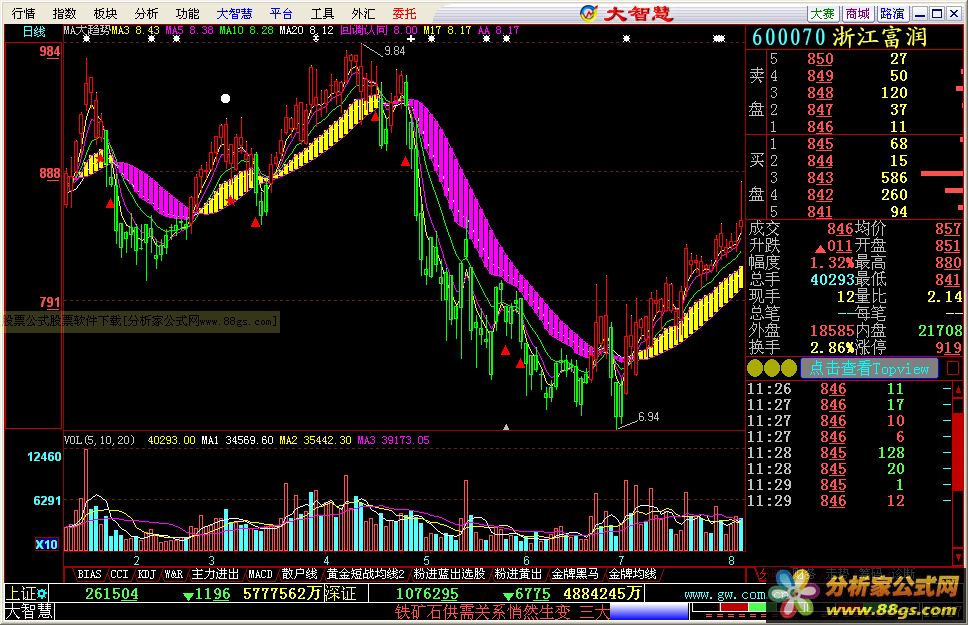The height and width of the screenshot is (625, 968).
Task: Click the 11:29 trade row with volume 12
Action: 849,501
